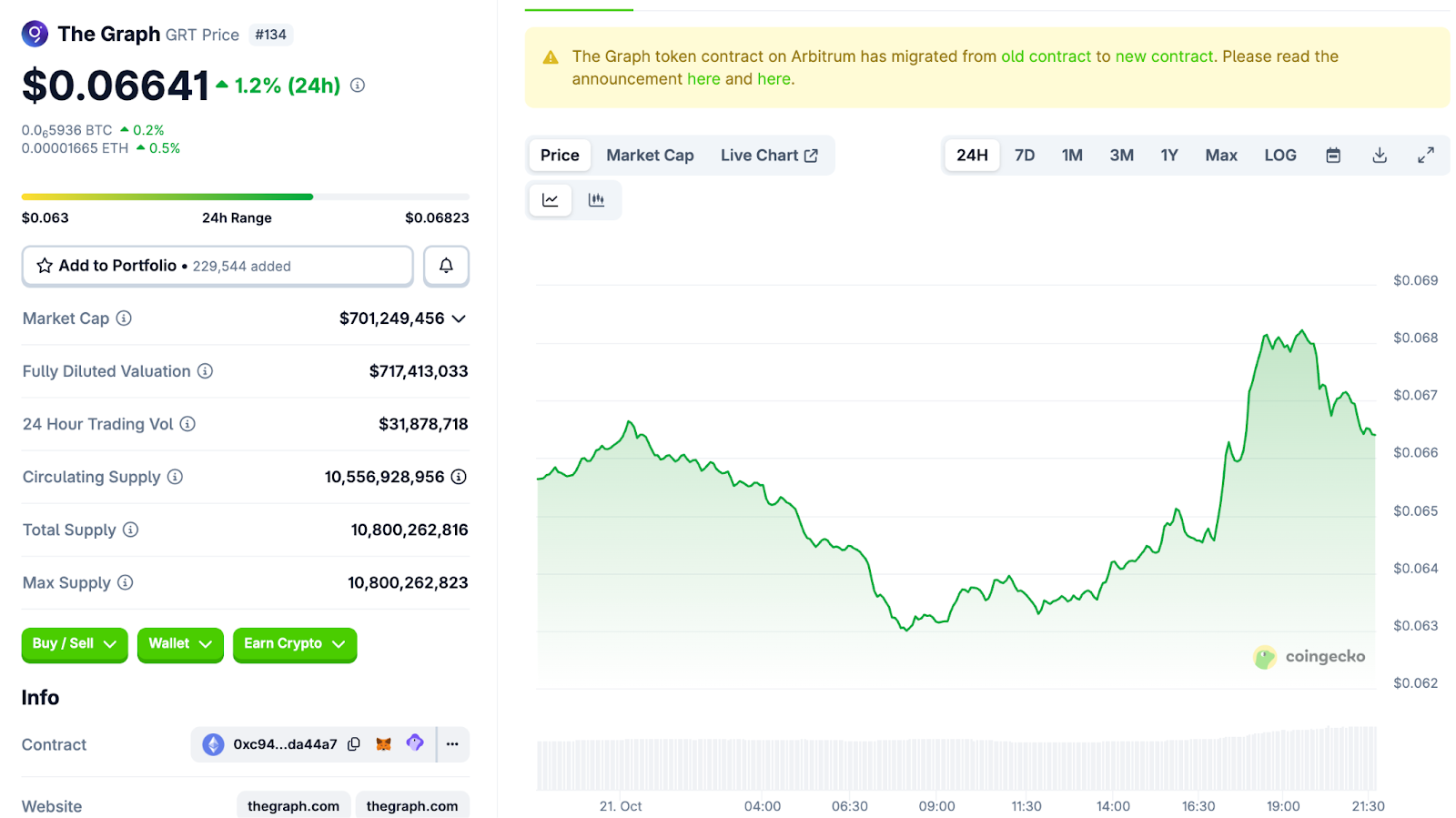
Task: Open first 'here' announcement link
Action: [703, 79]
